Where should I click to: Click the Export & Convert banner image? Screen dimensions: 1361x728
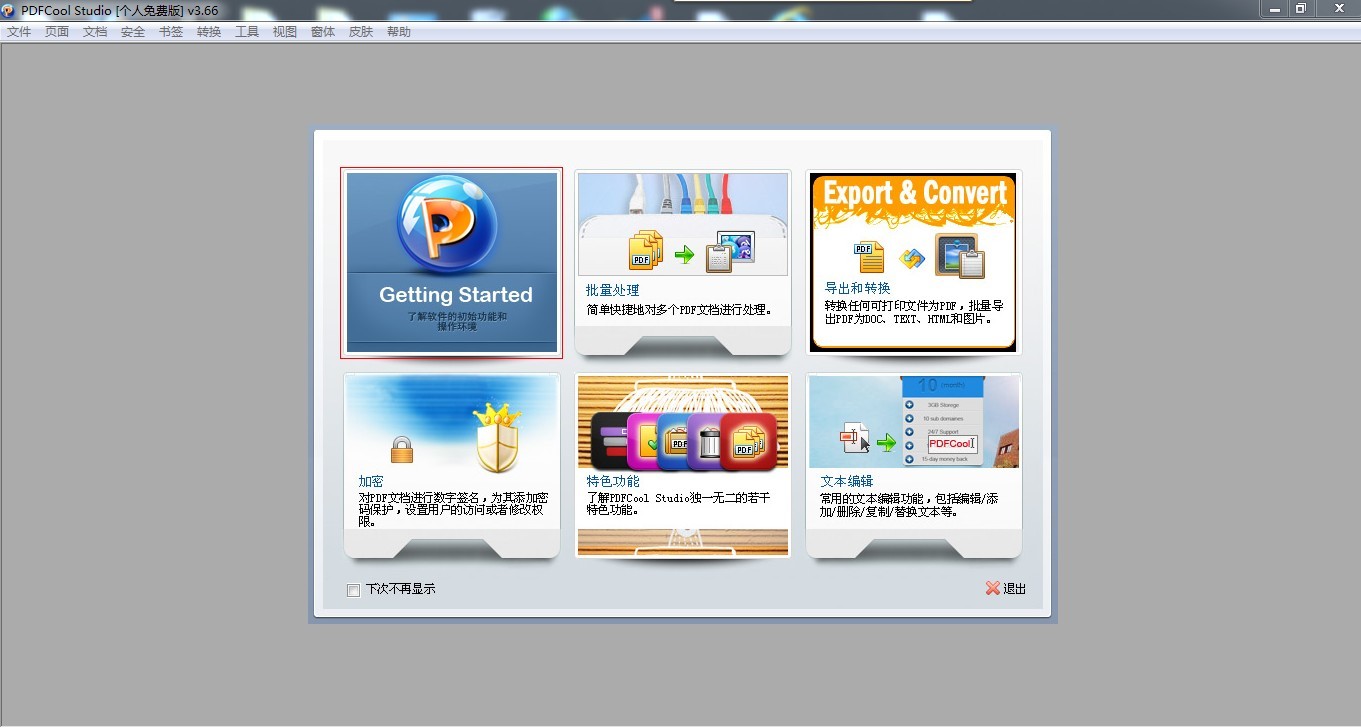914,195
